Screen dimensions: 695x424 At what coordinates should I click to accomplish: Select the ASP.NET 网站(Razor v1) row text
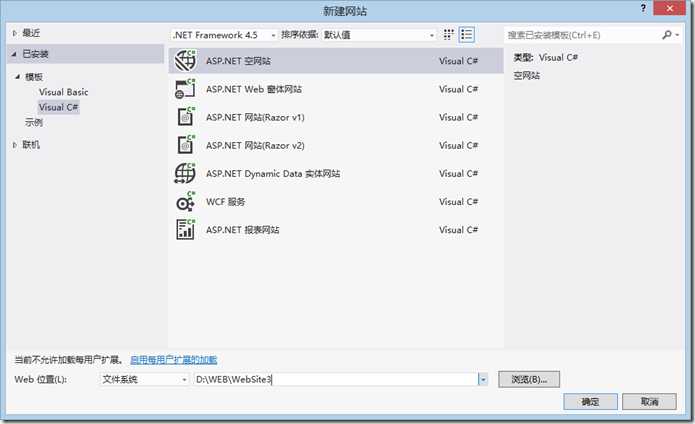coord(255,117)
